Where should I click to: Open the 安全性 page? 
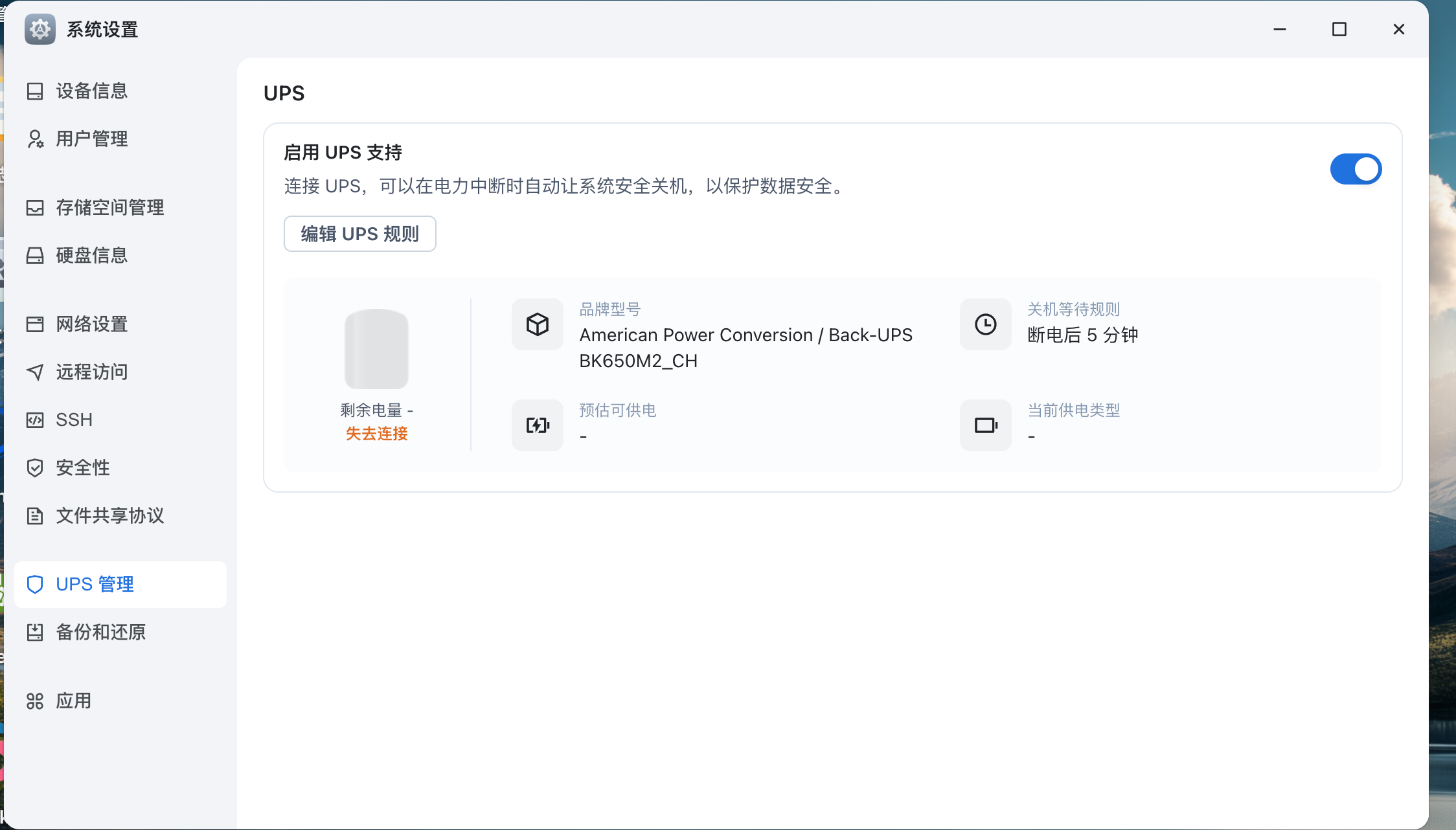[120, 468]
